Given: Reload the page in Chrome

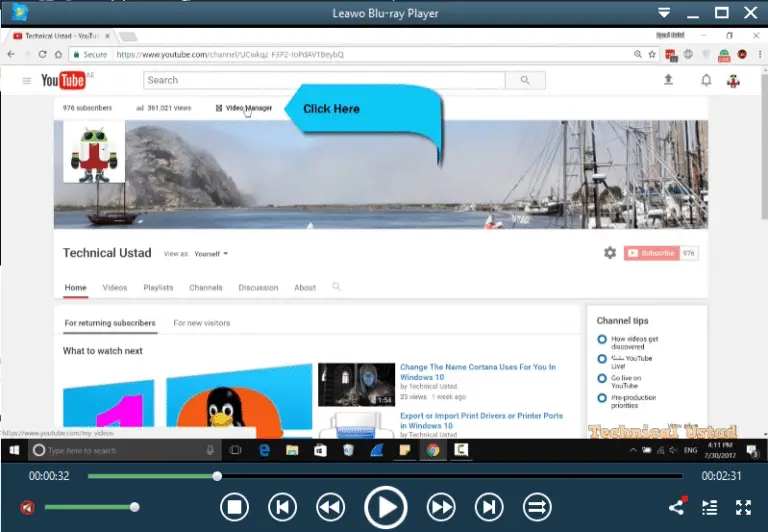Looking at the screenshot, I should tap(43, 54).
